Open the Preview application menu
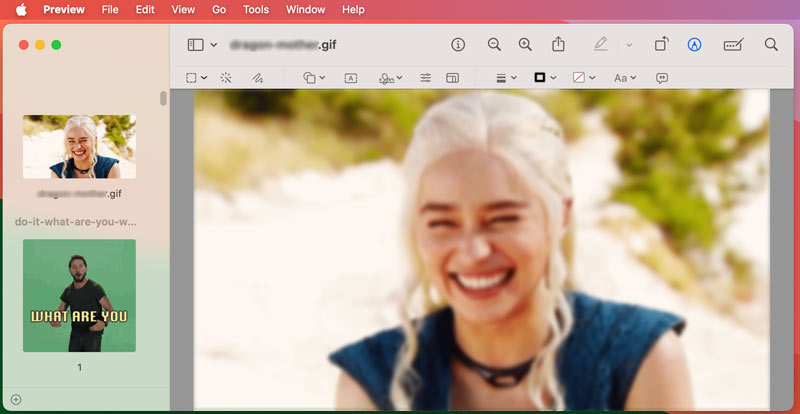 (64, 10)
